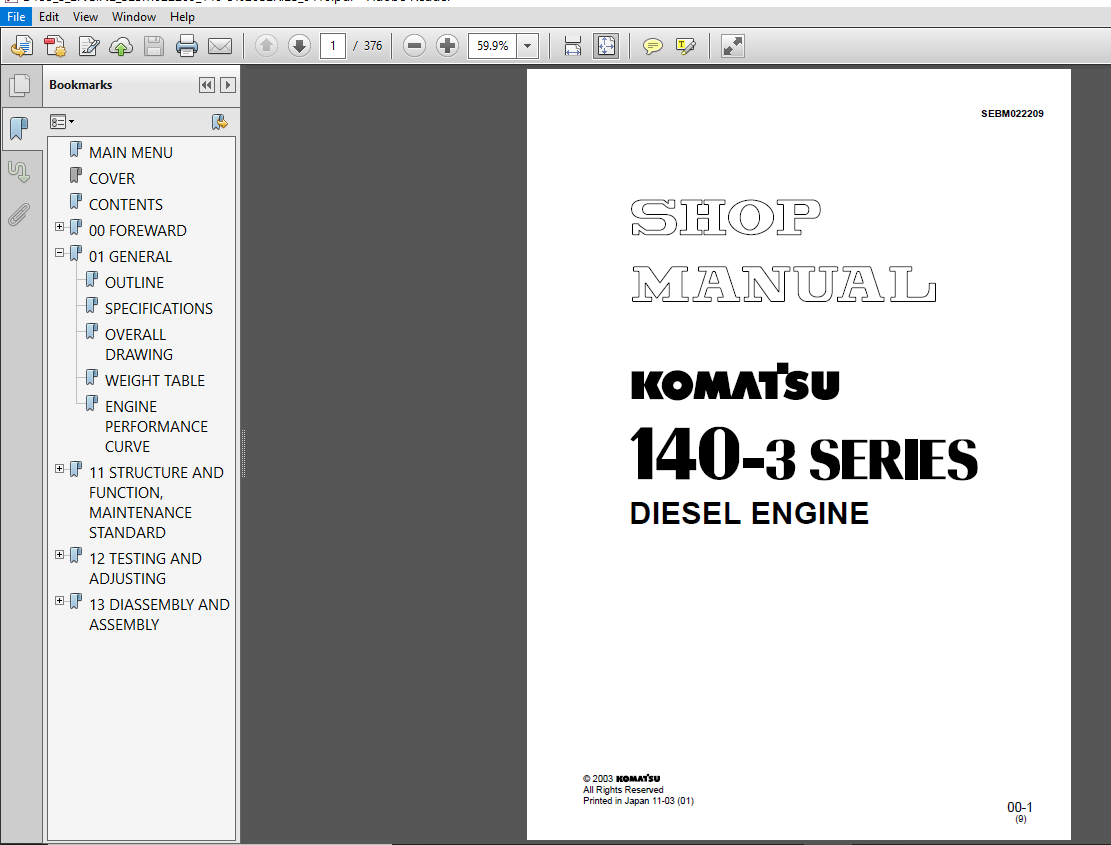Expand the 11 STRUCTURE AND FUNCTION node
The image size is (1111, 845).
click(x=60, y=469)
